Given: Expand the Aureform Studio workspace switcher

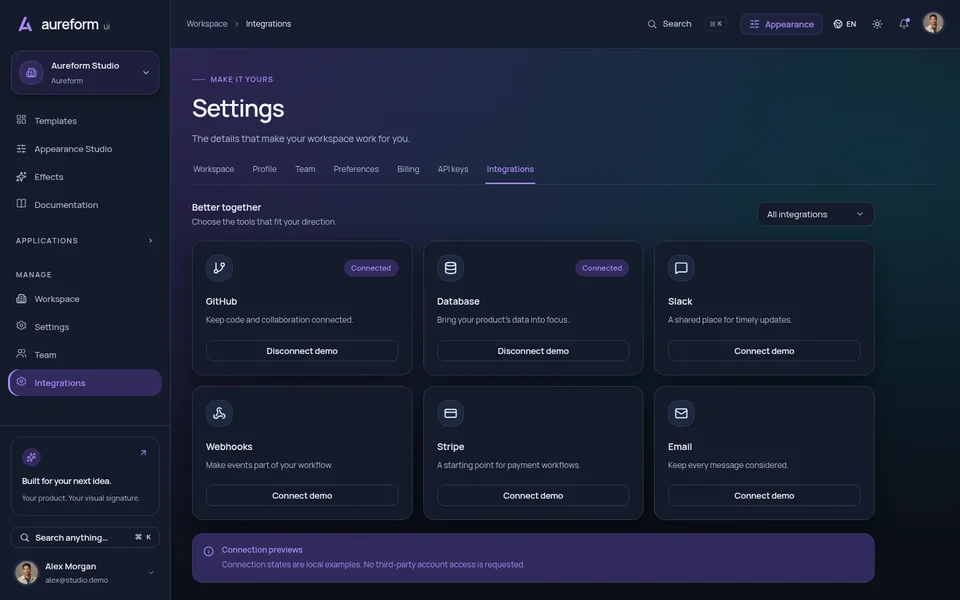Looking at the screenshot, I should pos(85,73).
